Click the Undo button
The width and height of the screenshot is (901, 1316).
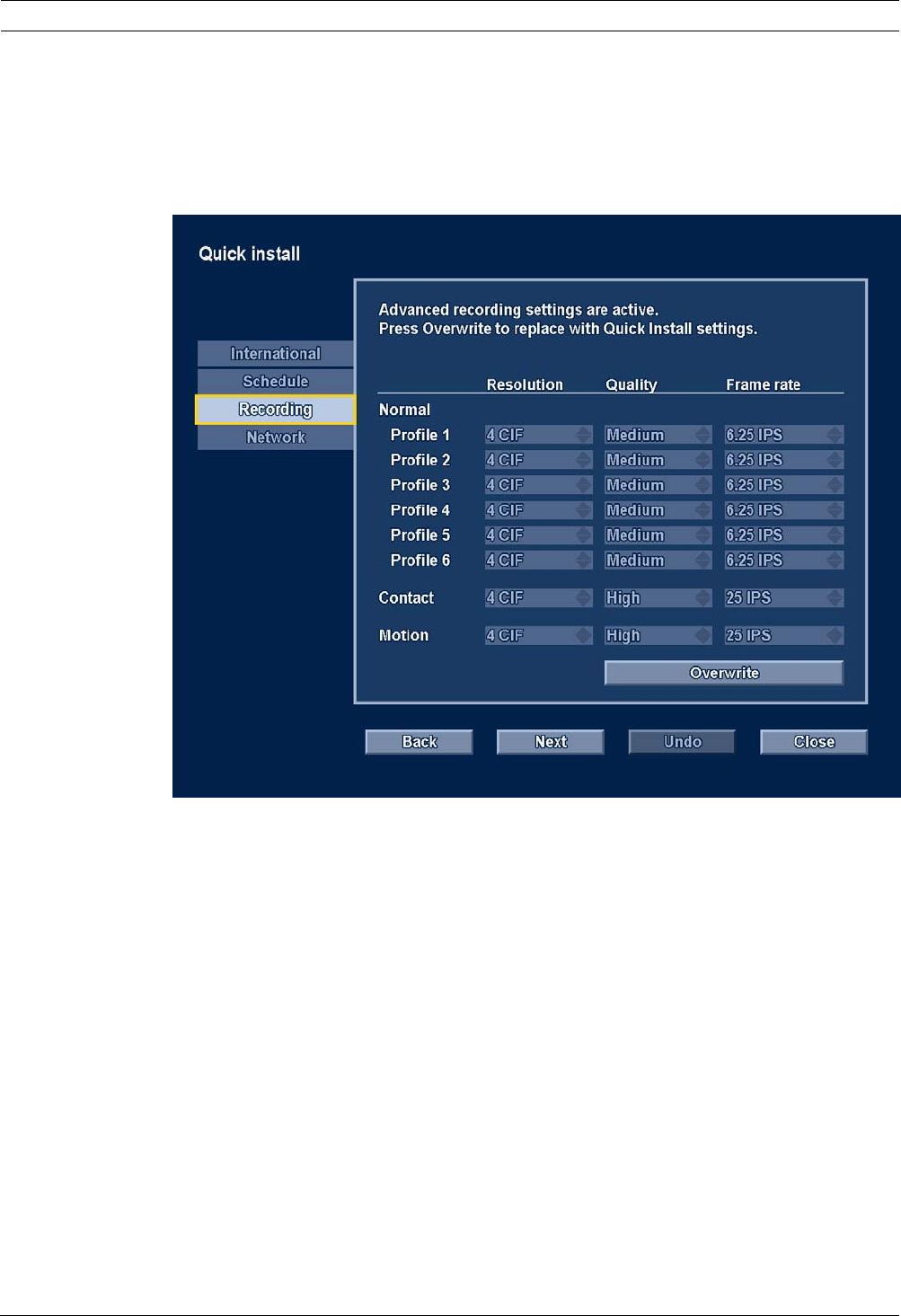tap(682, 742)
